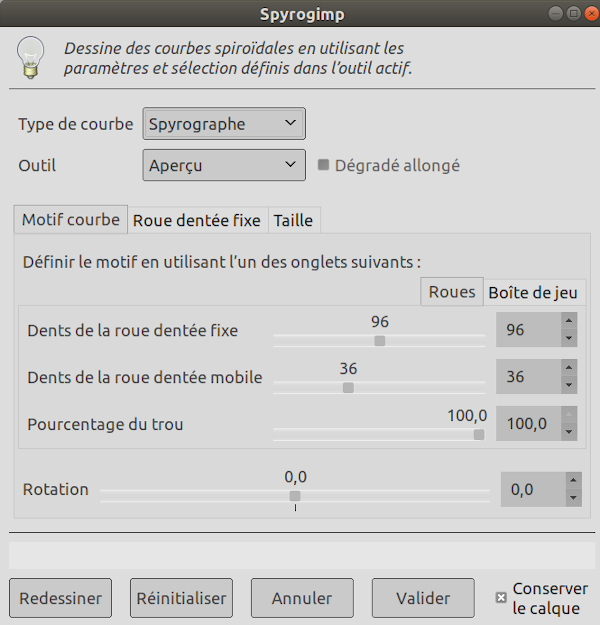Viewport: 600px width, 625px height.
Task: Click the Annuler button
Action: 302,598
